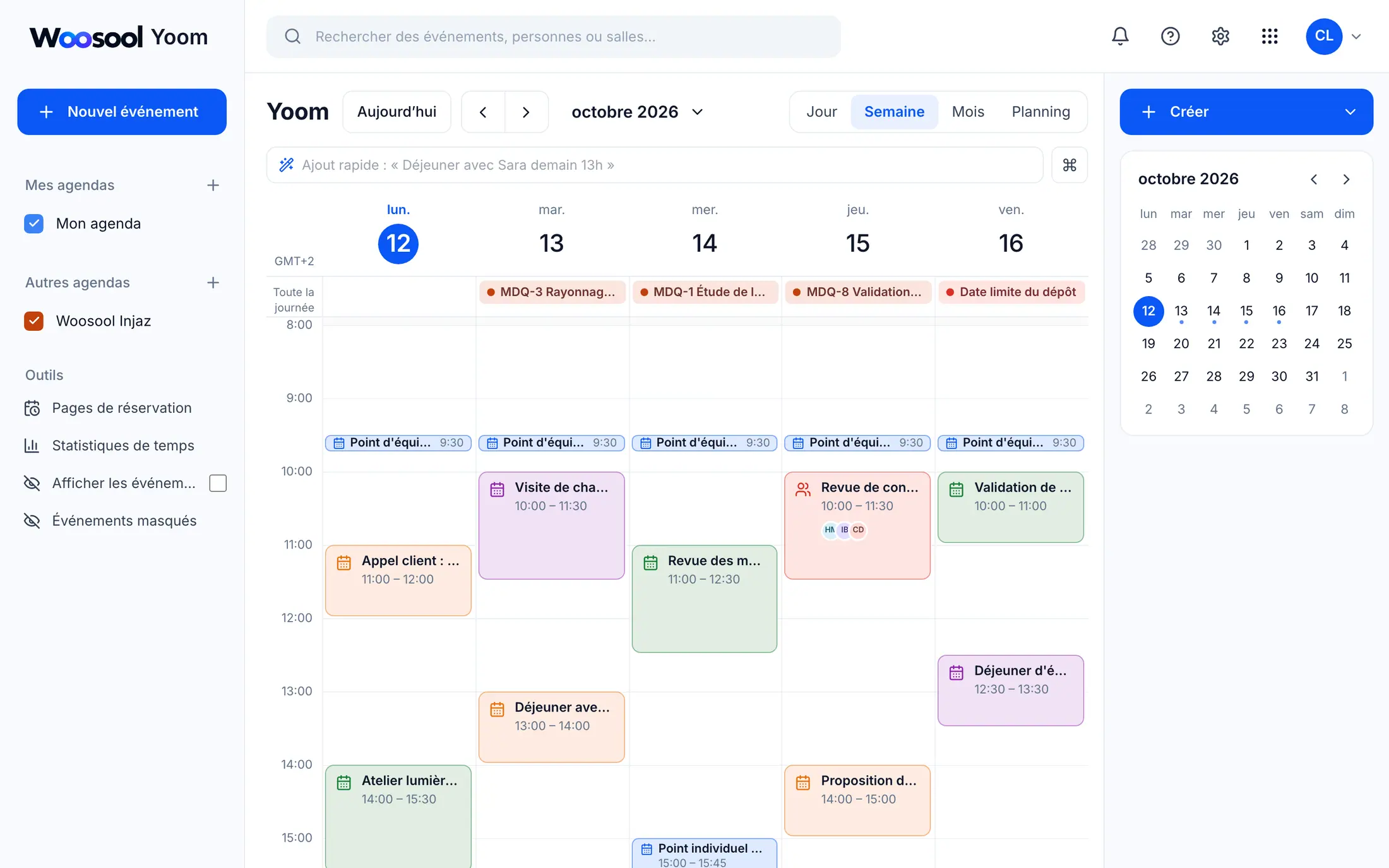Show next month in mini calendar
The image size is (1389, 868).
(1346, 179)
